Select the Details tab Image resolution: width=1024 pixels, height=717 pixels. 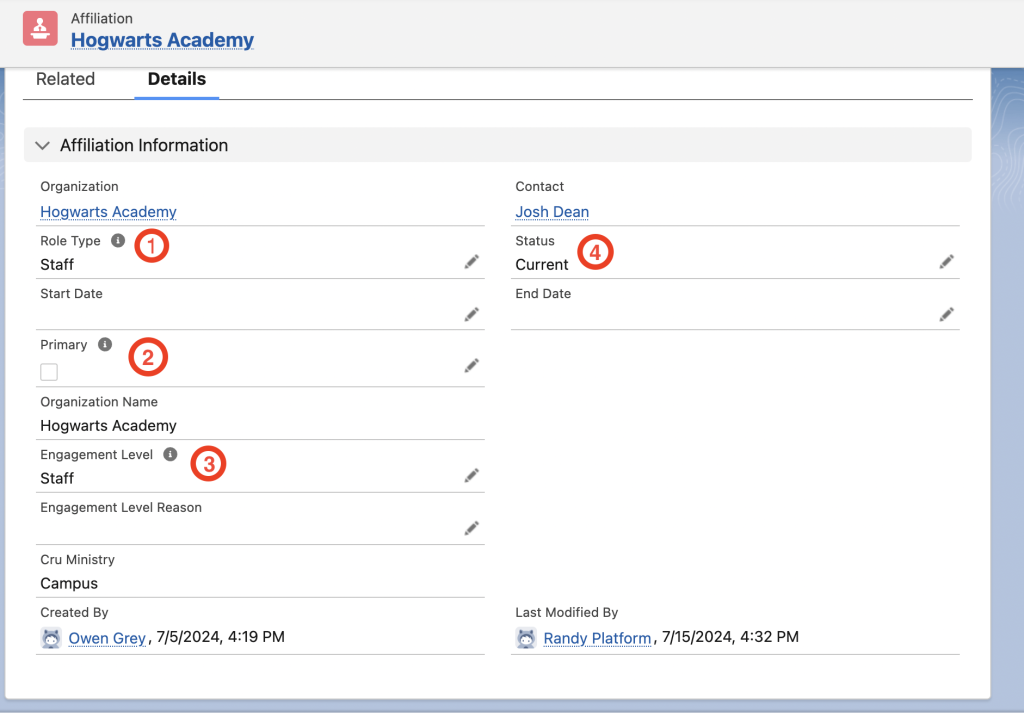pyautogui.click(x=176, y=79)
